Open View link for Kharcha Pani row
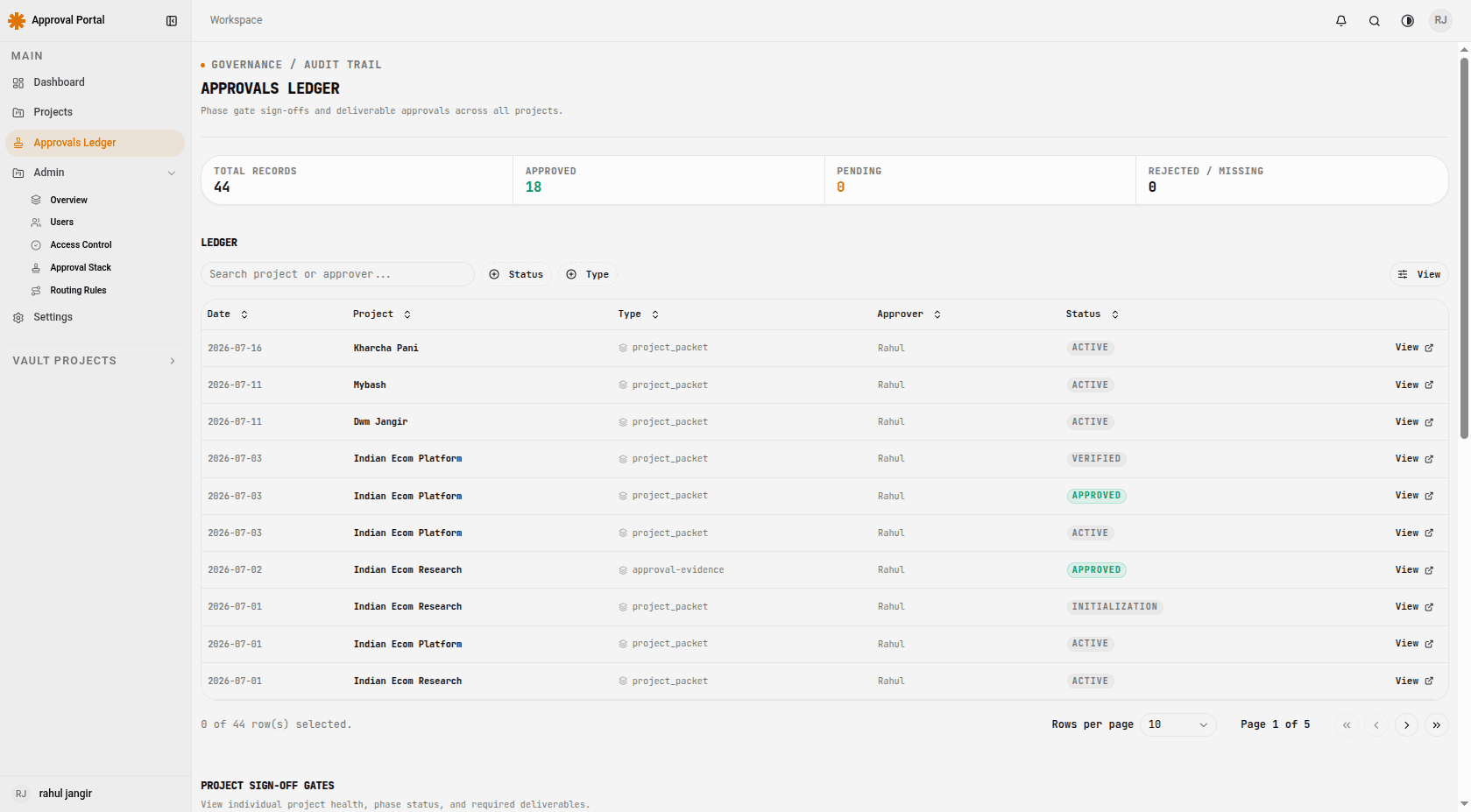 tap(1414, 348)
